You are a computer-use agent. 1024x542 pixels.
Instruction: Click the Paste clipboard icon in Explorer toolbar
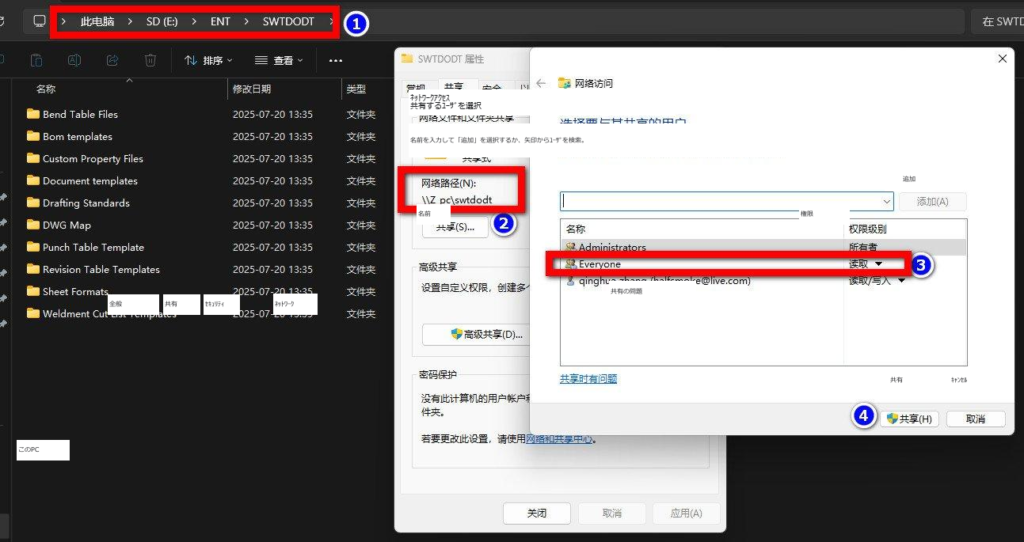pos(37,60)
